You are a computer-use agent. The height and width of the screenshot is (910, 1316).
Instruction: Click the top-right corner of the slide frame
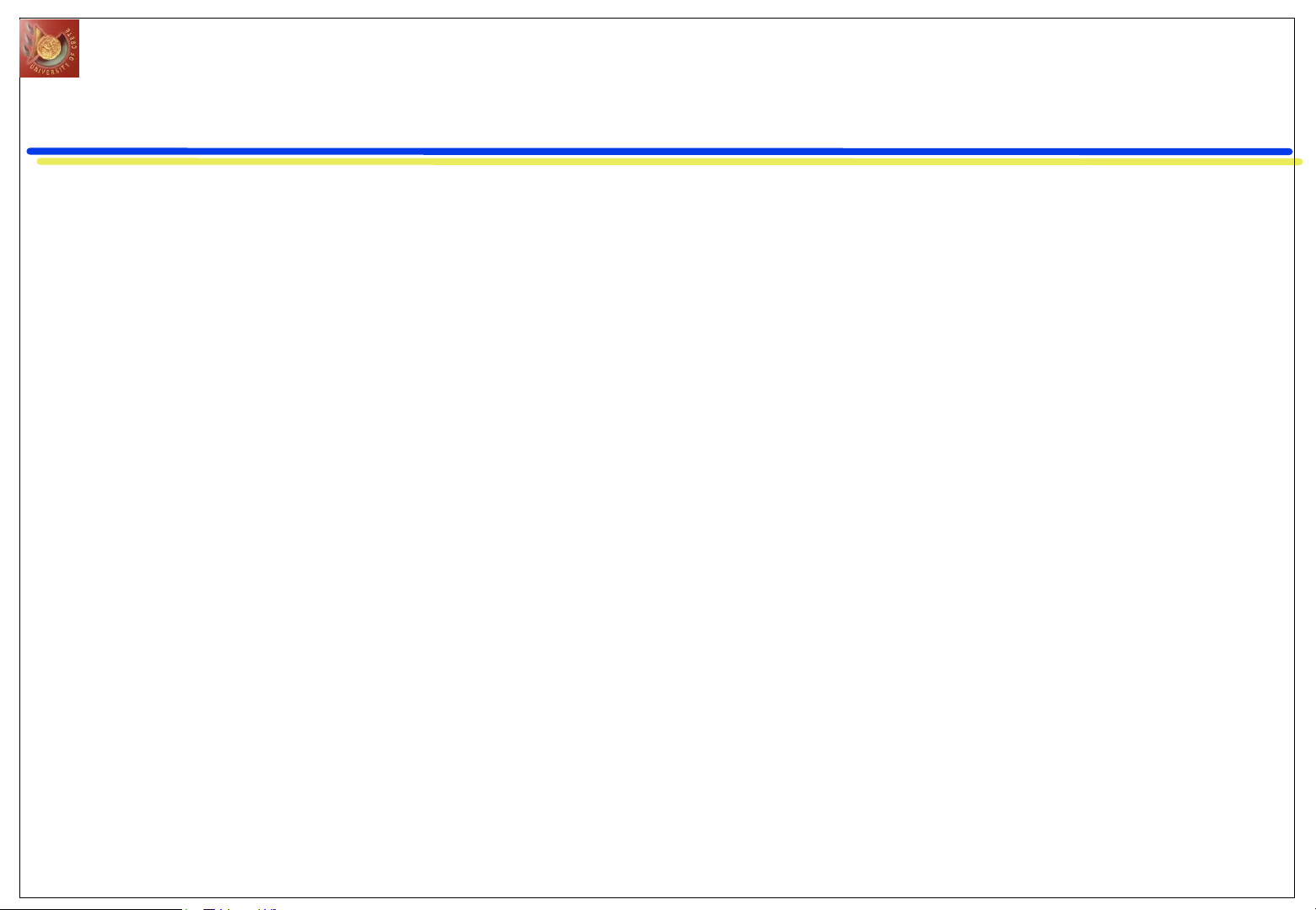click(x=1294, y=19)
